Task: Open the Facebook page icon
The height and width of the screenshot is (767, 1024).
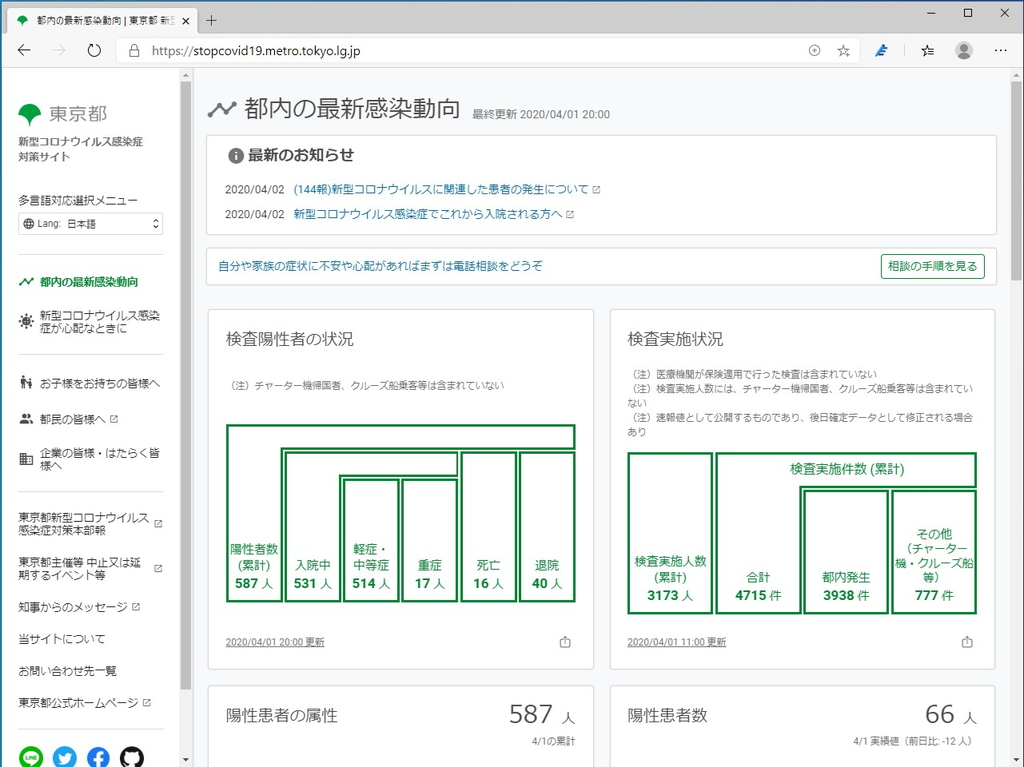Action: (x=97, y=757)
